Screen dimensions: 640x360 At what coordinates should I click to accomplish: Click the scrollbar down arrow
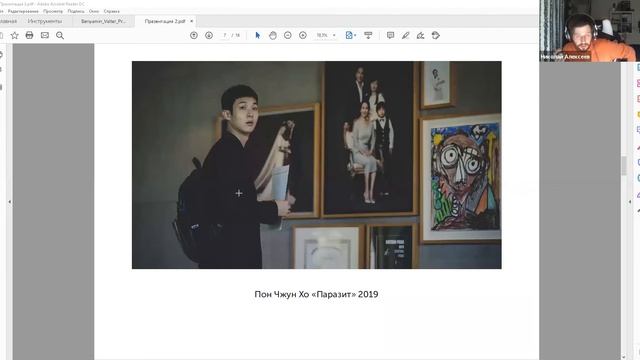tap(624, 357)
